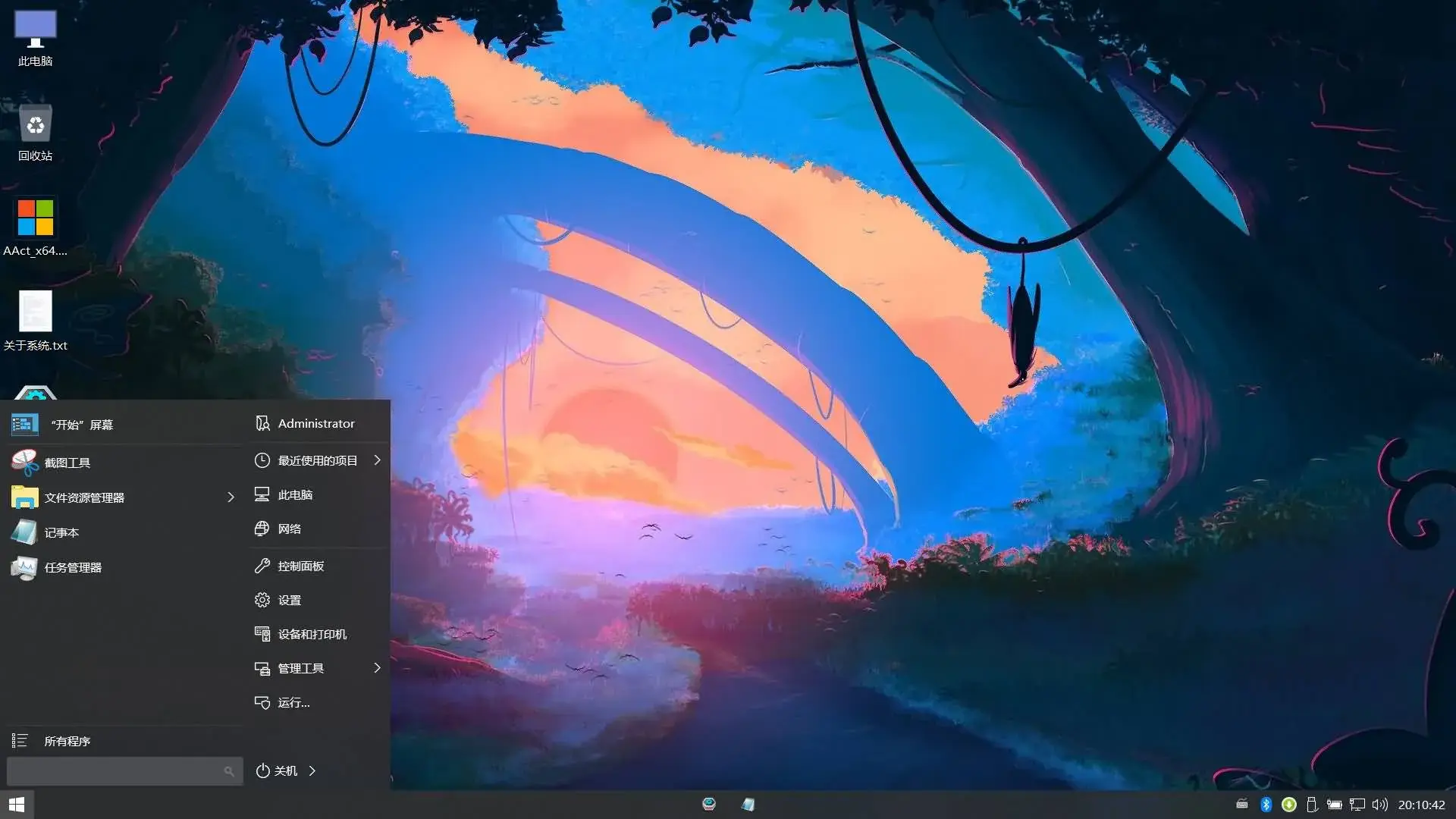
Task: Expand 管理工具 submenu chevron
Action: 377,668
